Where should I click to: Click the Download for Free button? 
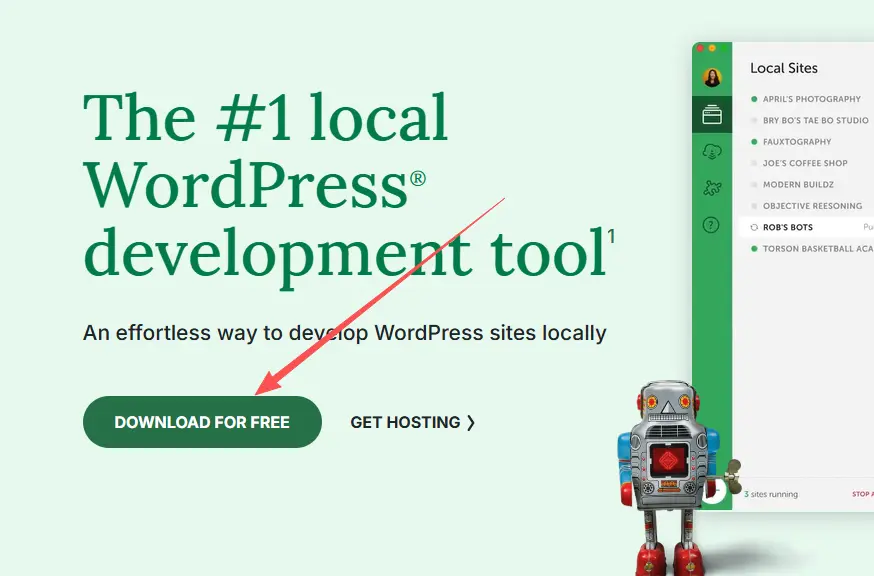[x=202, y=422]
